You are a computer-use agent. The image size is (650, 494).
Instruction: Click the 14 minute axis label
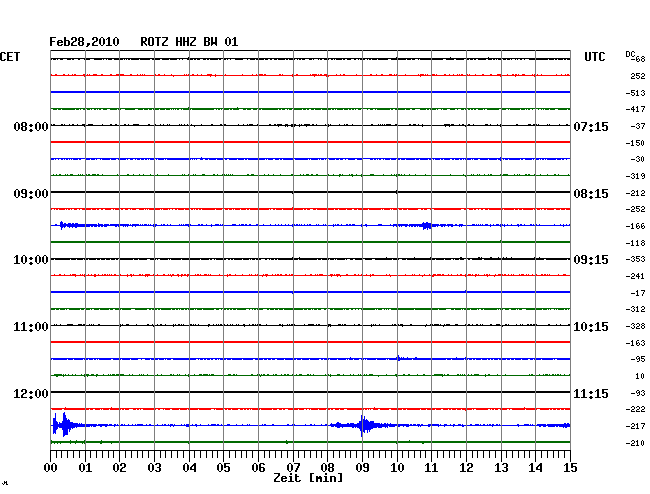click(x=535, y=468)
